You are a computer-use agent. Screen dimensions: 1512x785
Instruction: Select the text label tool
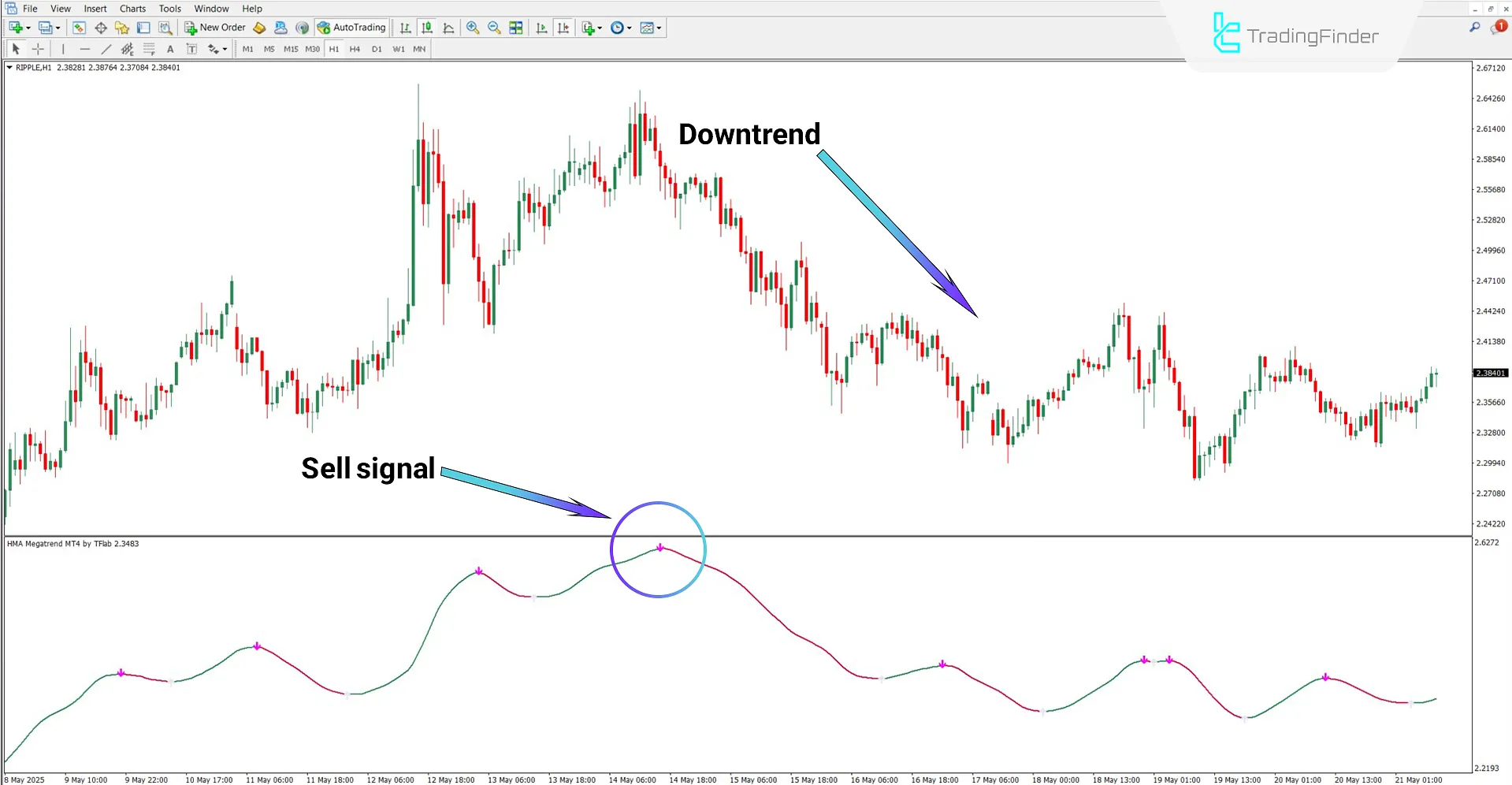[191, 48]
